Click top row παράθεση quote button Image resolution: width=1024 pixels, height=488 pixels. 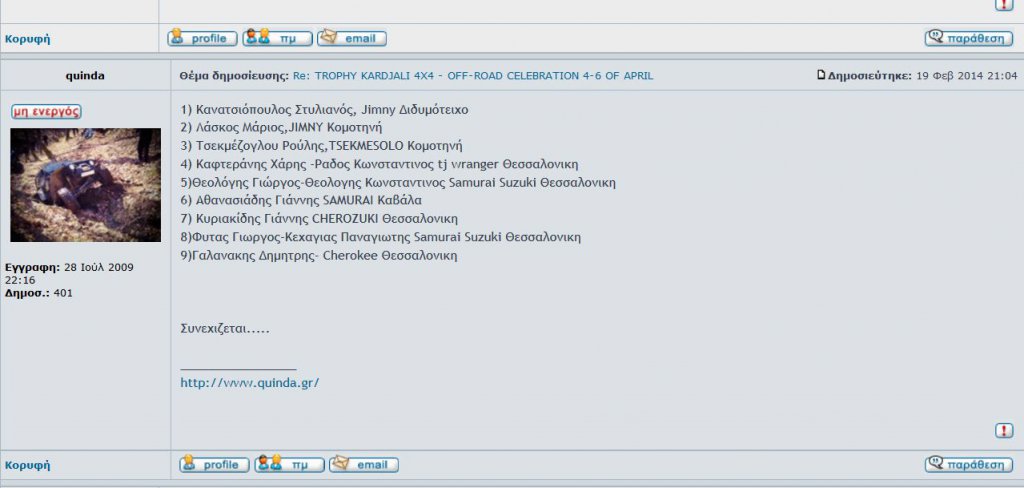pos(969,38)
